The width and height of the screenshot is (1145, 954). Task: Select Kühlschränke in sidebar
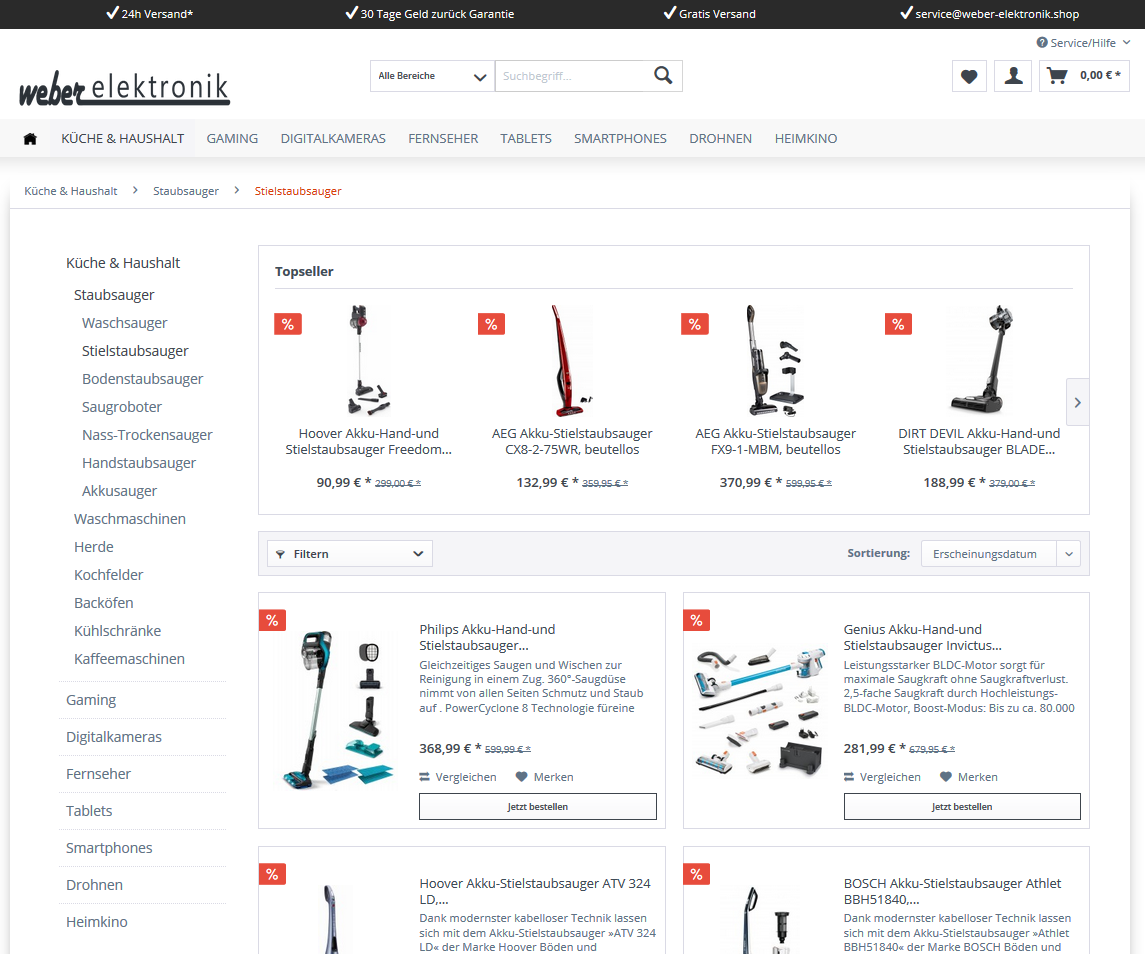coord(118,631)
